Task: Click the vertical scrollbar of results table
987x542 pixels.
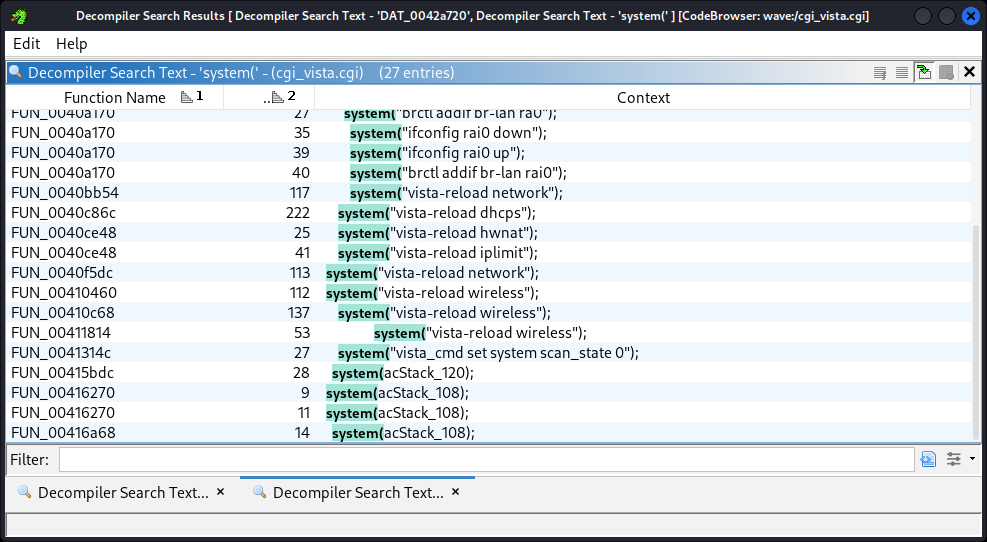Action: pos(977,330)
